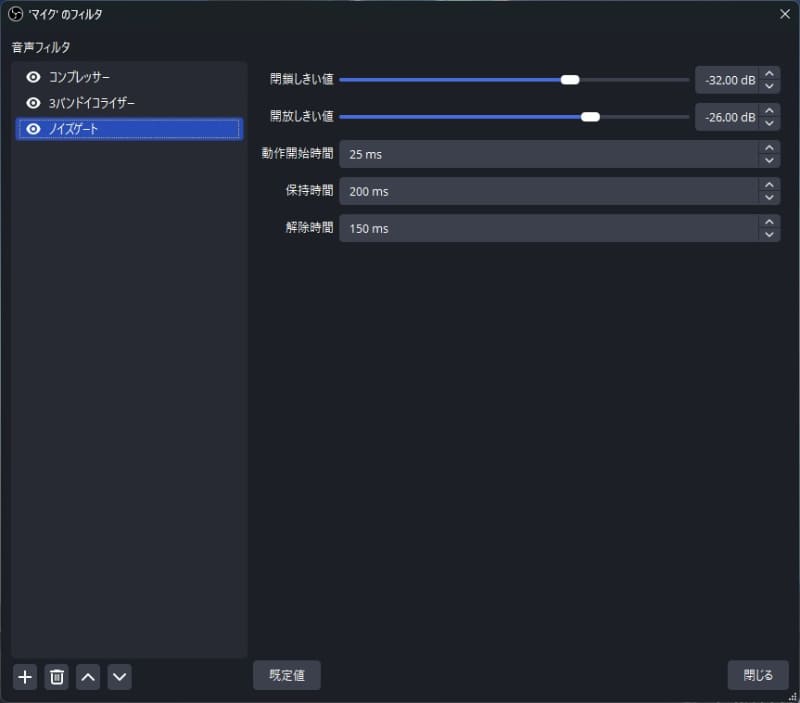The image size is (800, 703).
Task: Click the trash icon to remove filter
Action: pos(56,677)
